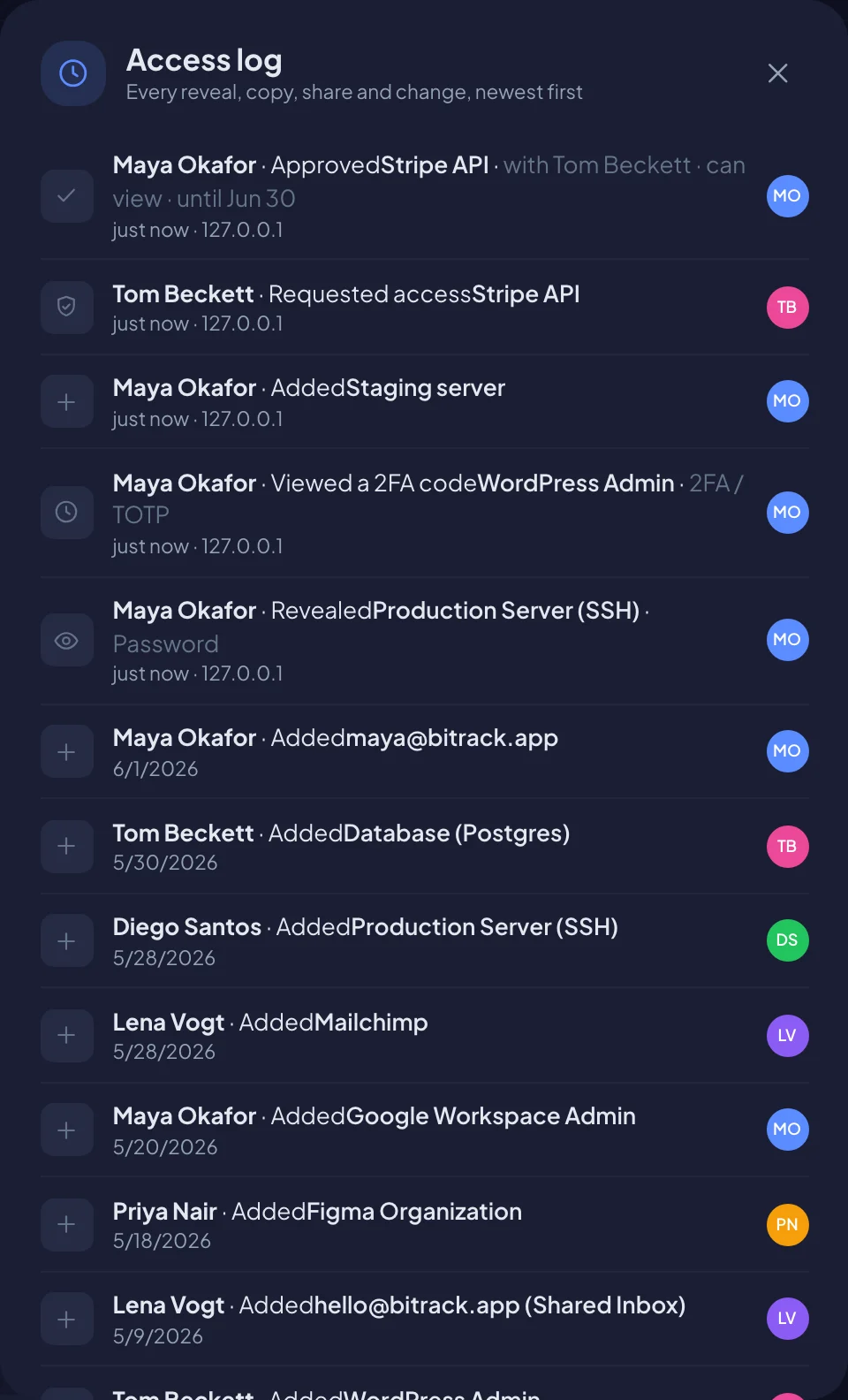Click MO avatar on Viewed 2FA code row
Image resolution: width=848 pixels, height=1400 pixels.
[787, 513]
